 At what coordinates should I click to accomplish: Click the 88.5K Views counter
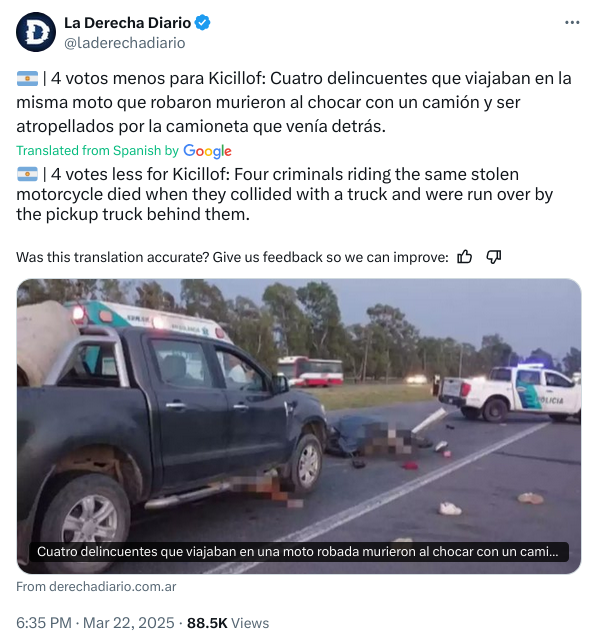click(228, 623)
